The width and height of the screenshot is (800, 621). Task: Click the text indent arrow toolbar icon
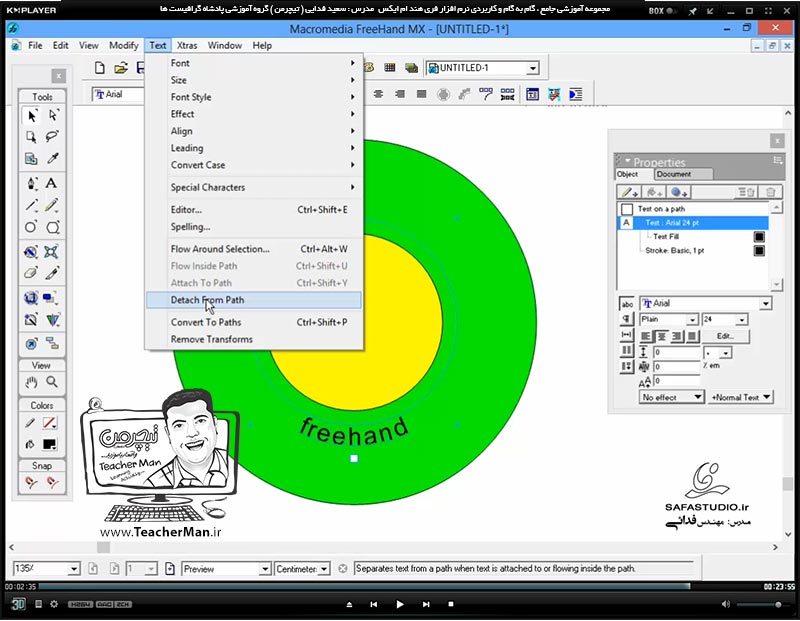click(576, 94)
